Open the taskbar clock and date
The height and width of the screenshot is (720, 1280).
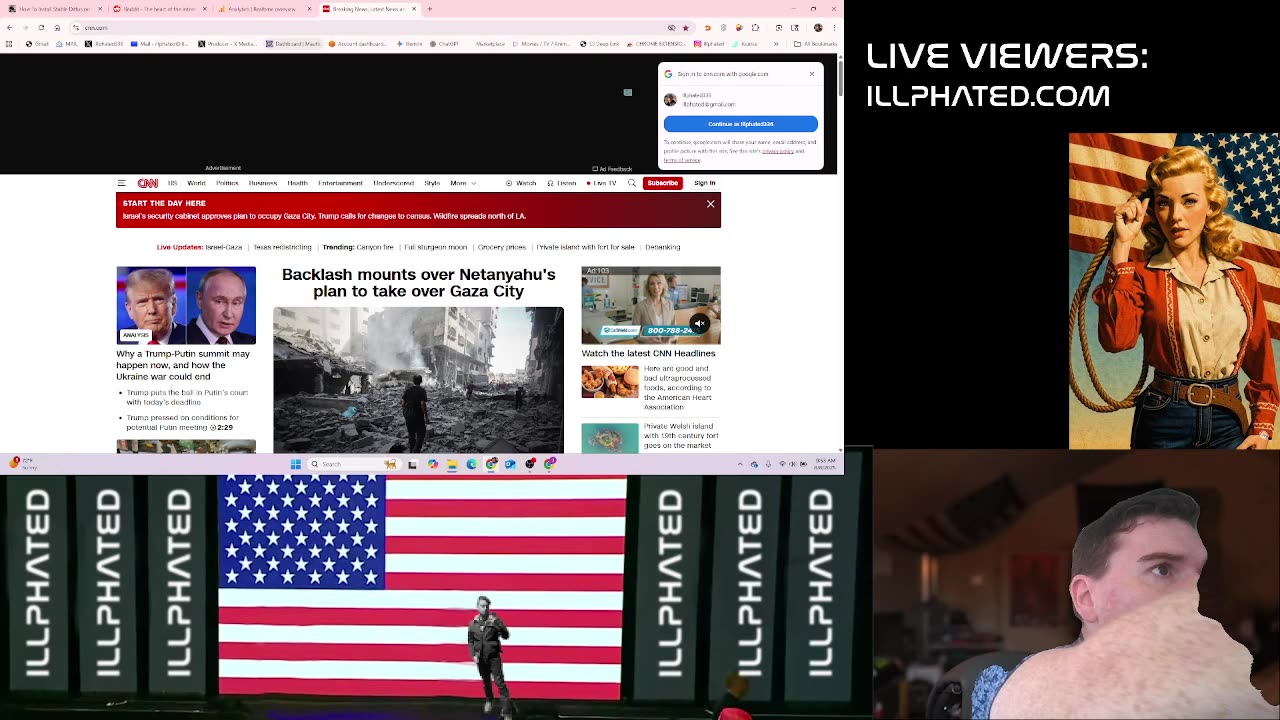(x=826, y=464)
